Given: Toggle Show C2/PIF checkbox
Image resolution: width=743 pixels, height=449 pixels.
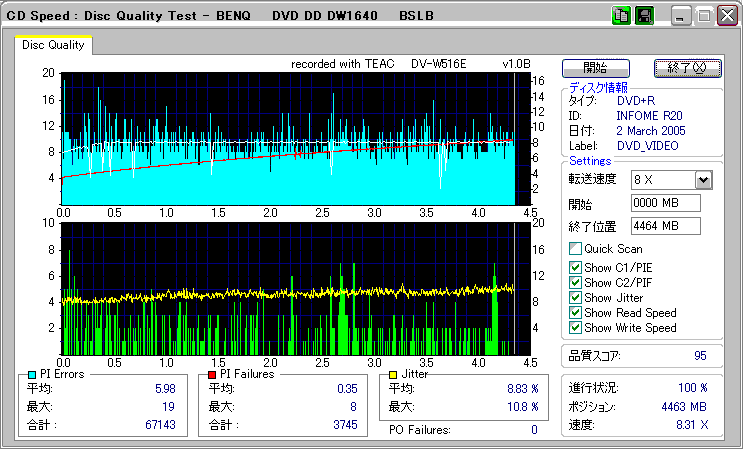Looking at the screenshot, I should pos(575,282).
